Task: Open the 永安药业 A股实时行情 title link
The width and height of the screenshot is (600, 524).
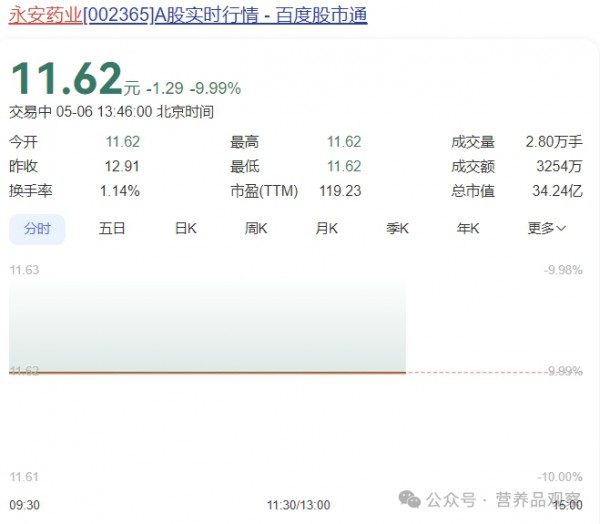Action: pos(188,16)
